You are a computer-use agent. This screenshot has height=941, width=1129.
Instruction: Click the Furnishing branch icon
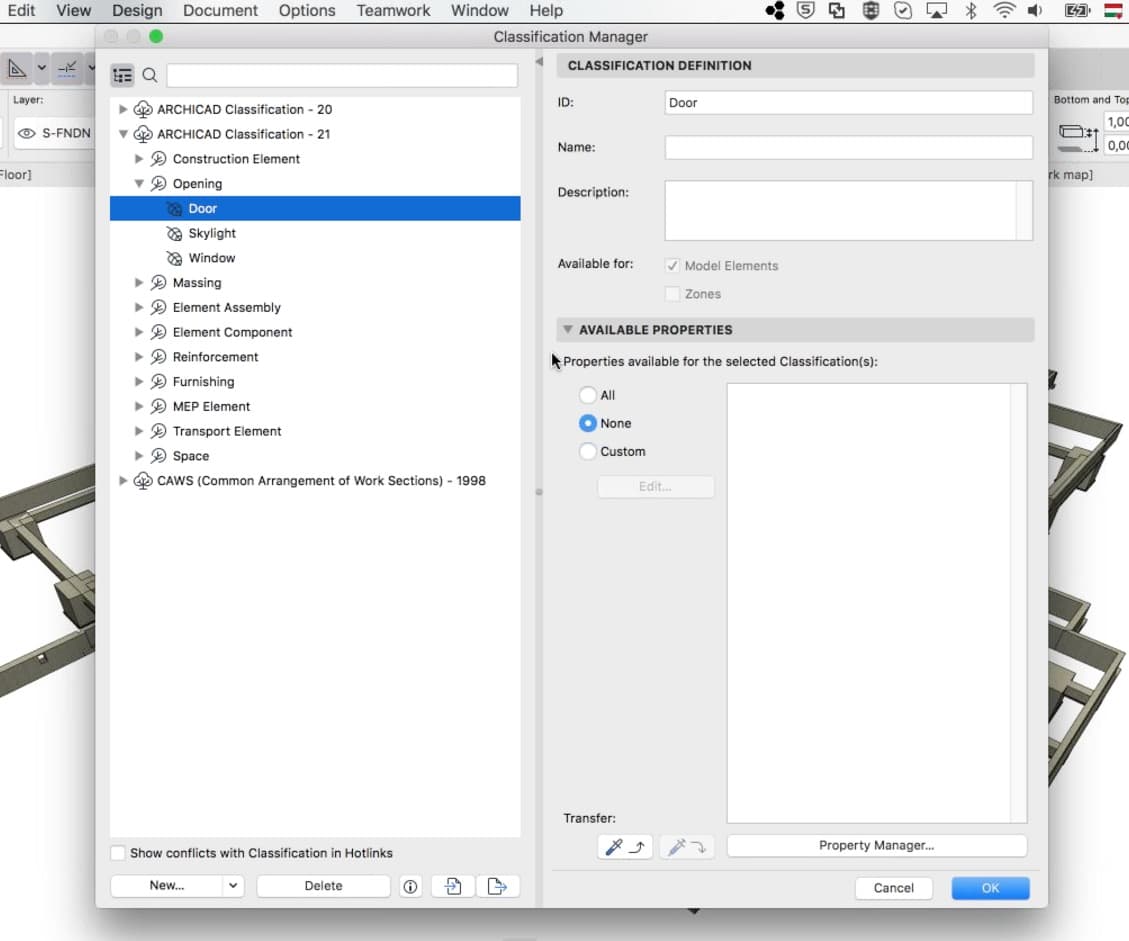158,382
